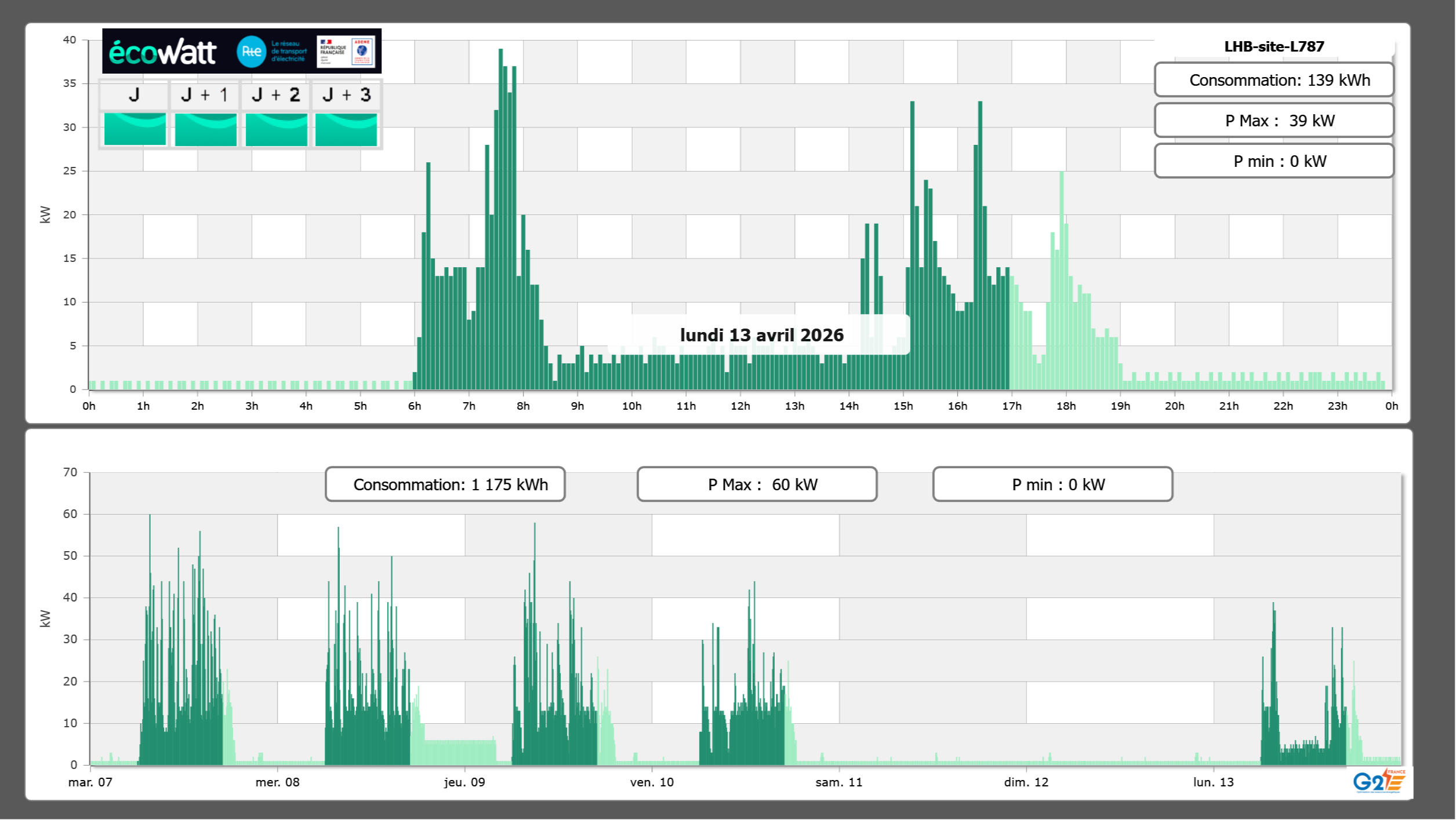1456x820 pixels.
Task: Click the LHB-site-L787 site title
Action: [1273, 46]
